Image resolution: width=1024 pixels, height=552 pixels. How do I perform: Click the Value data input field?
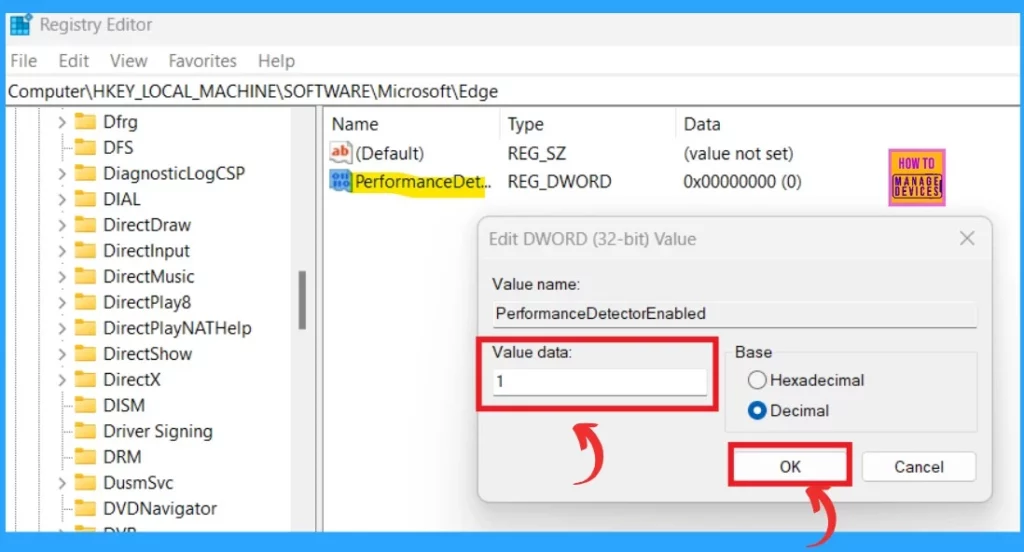click(600, 382)
